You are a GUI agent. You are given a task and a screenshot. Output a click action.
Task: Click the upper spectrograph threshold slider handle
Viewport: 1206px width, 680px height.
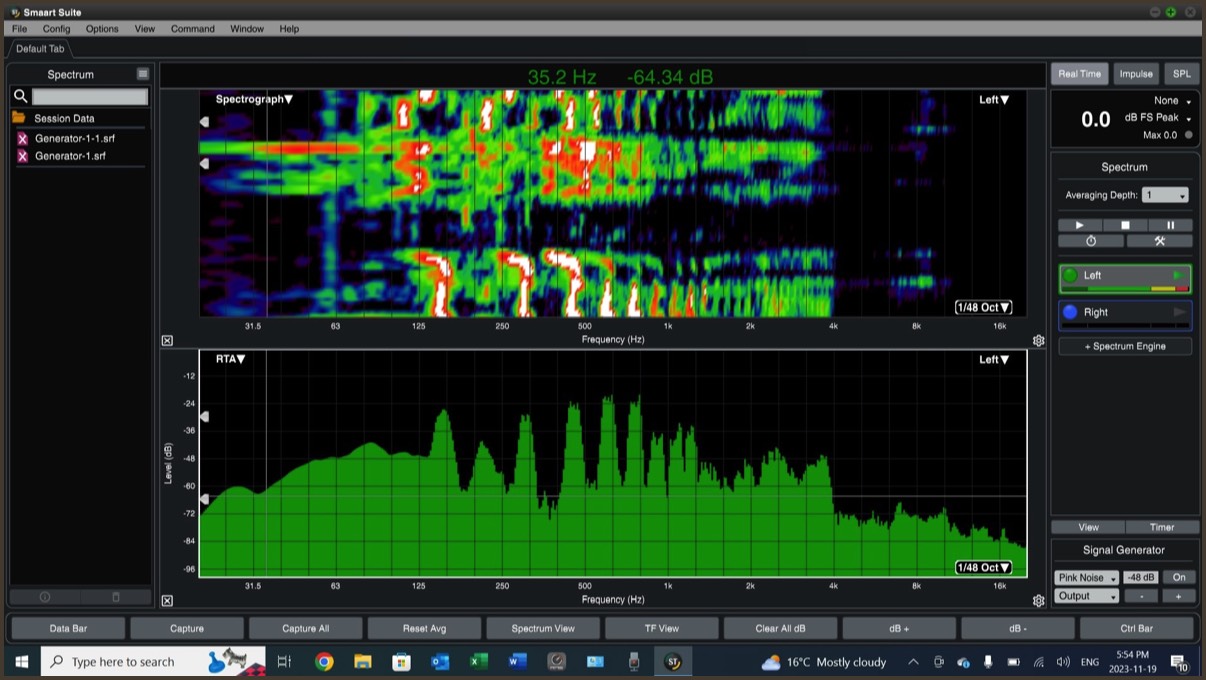(x=204, y=122)
